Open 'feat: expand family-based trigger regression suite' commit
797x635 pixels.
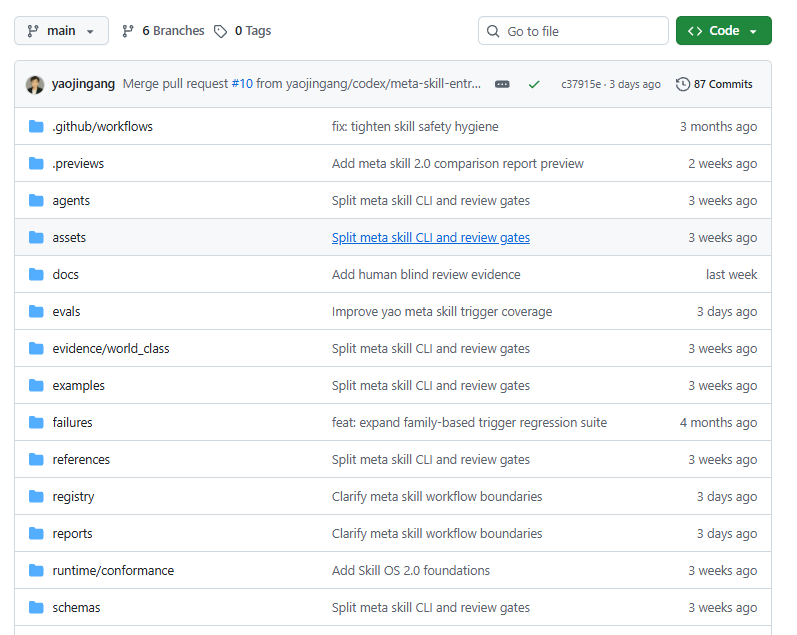click(470, 422)
